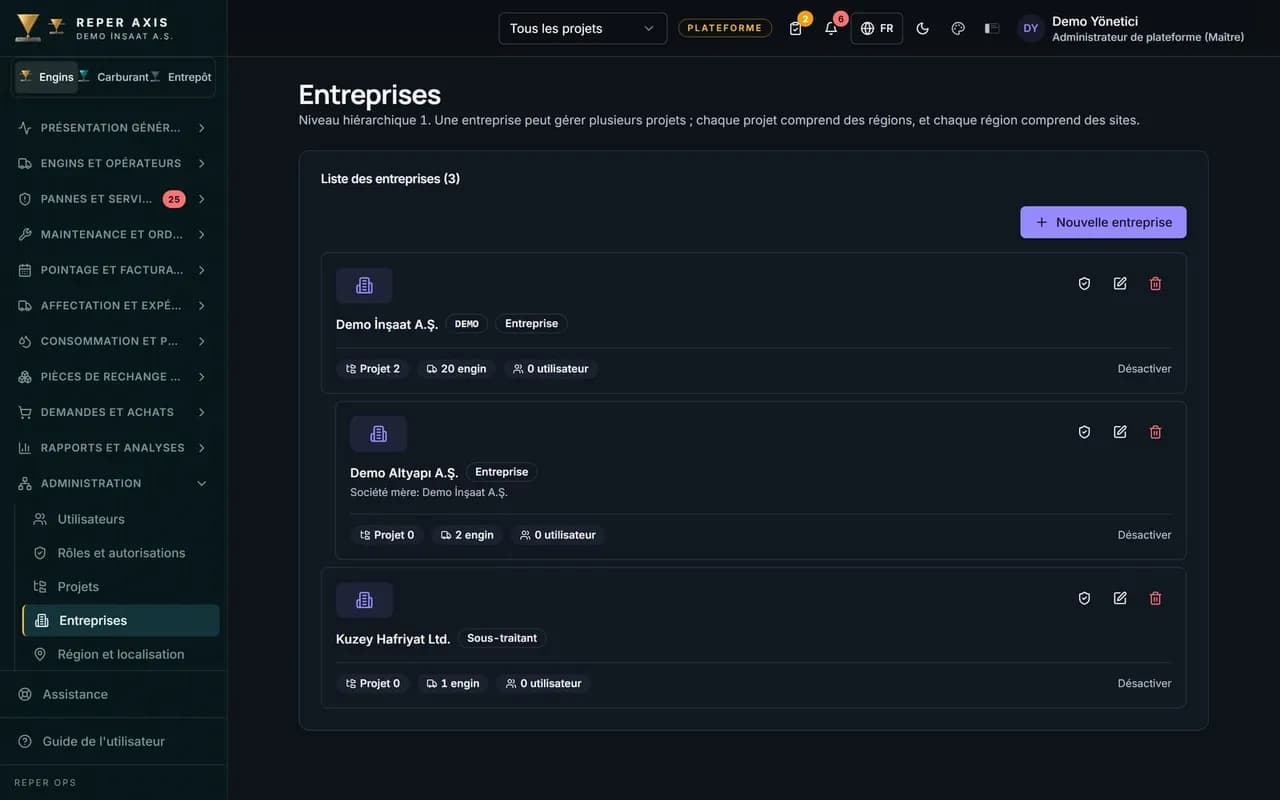The height and width of the screenshot is (800, 1280).
Task: Open Guide de l'utilisateur link
Action: (x=103, y=742)
